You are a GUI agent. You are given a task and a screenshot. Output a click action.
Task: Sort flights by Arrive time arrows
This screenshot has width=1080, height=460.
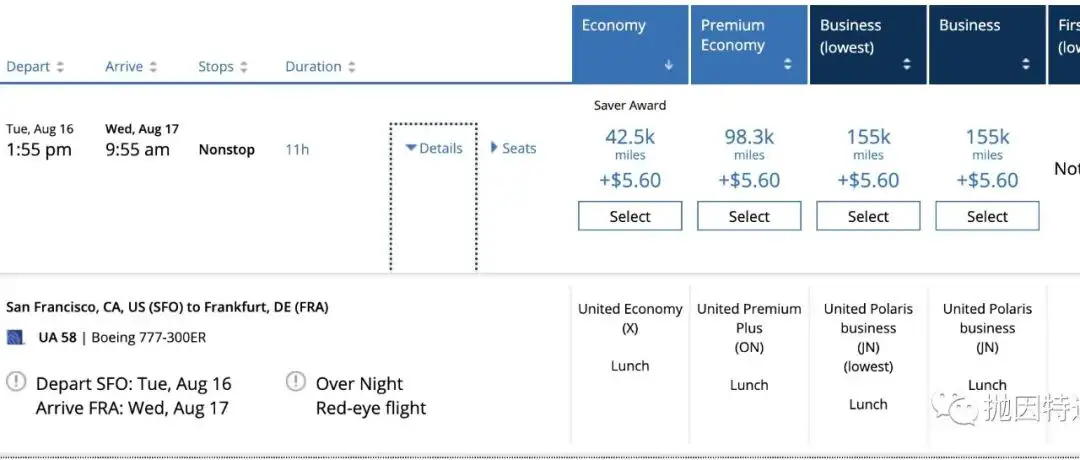(x=153, y=68)
